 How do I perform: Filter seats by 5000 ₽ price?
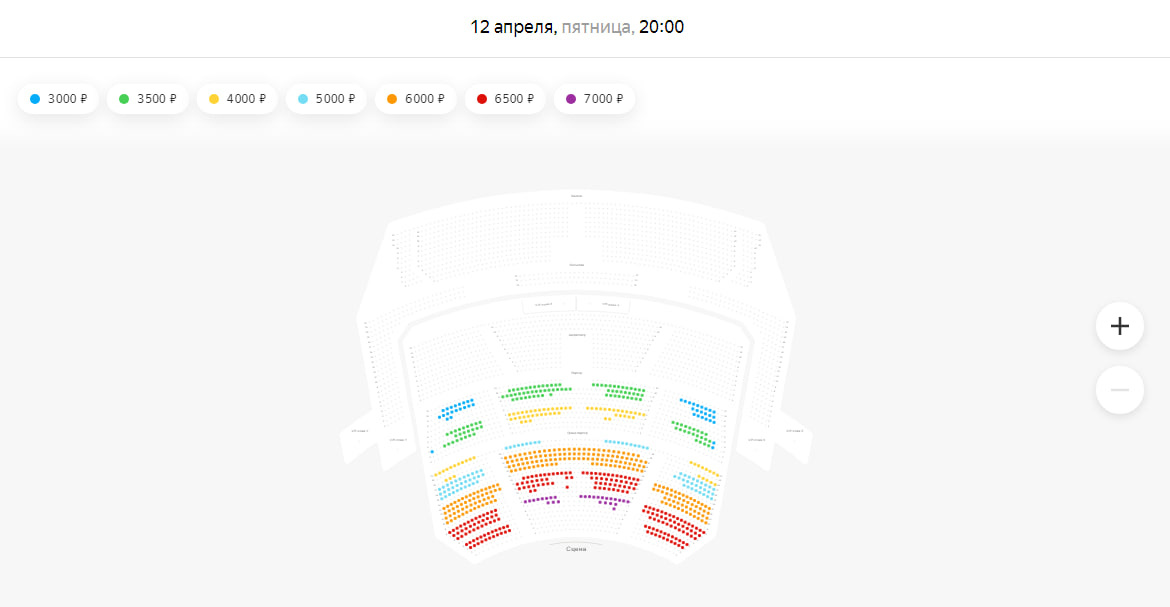(x=326, y=99)
